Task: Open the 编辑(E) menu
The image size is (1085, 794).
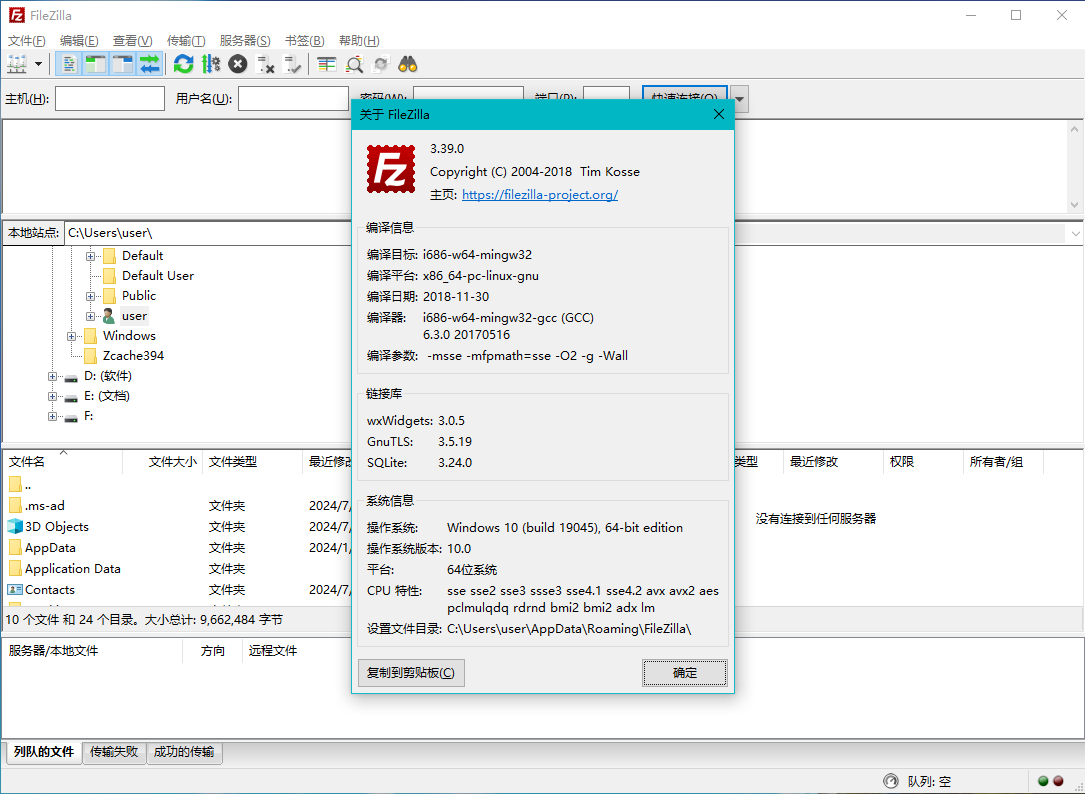Action: point(79,41)
